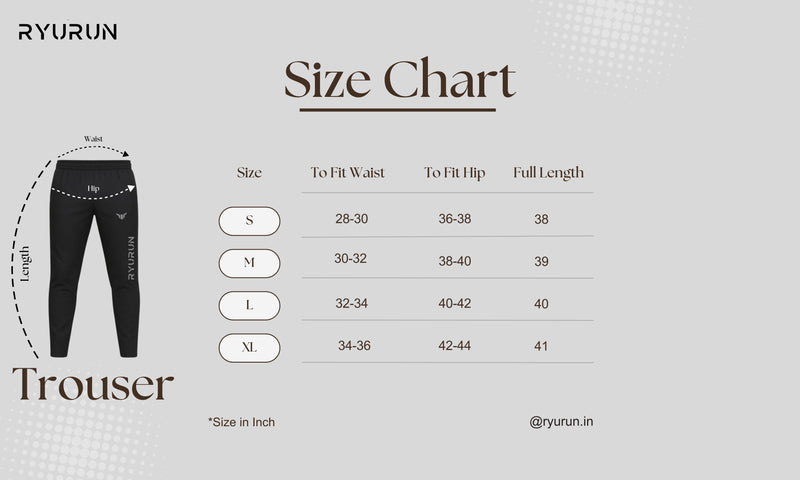Click the 28-30 waist value
800x480 pixels.
[351, 218]
